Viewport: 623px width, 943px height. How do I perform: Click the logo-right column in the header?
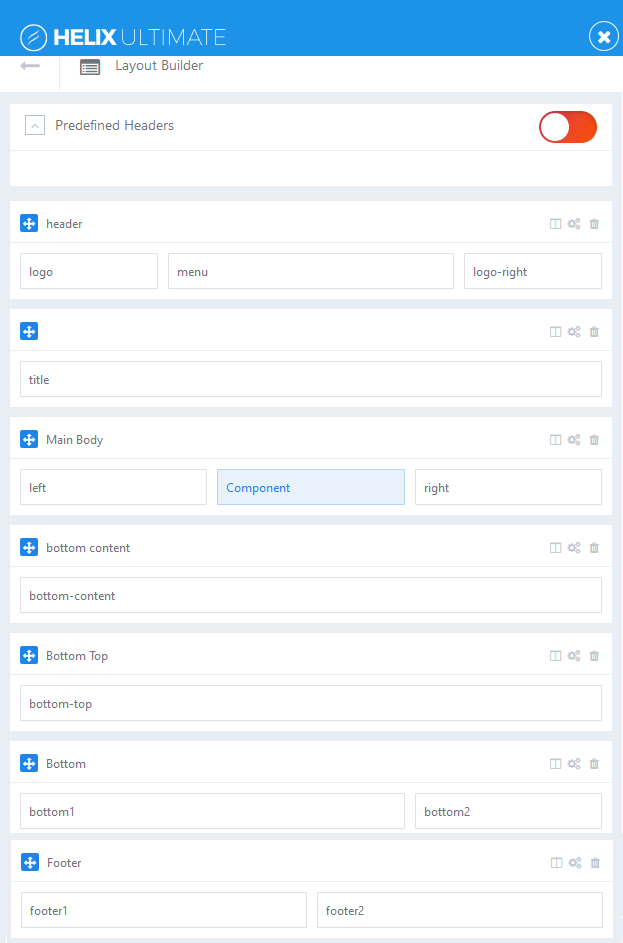click(532, 271)
